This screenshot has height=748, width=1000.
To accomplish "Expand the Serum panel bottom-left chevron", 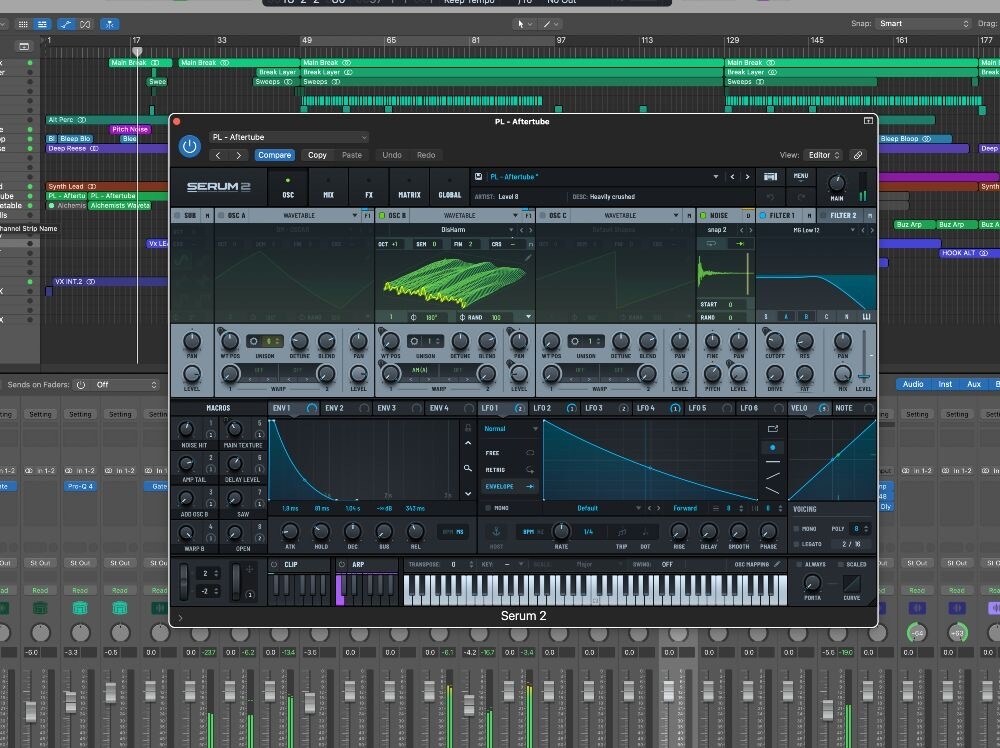I will (x=180, y=617).
